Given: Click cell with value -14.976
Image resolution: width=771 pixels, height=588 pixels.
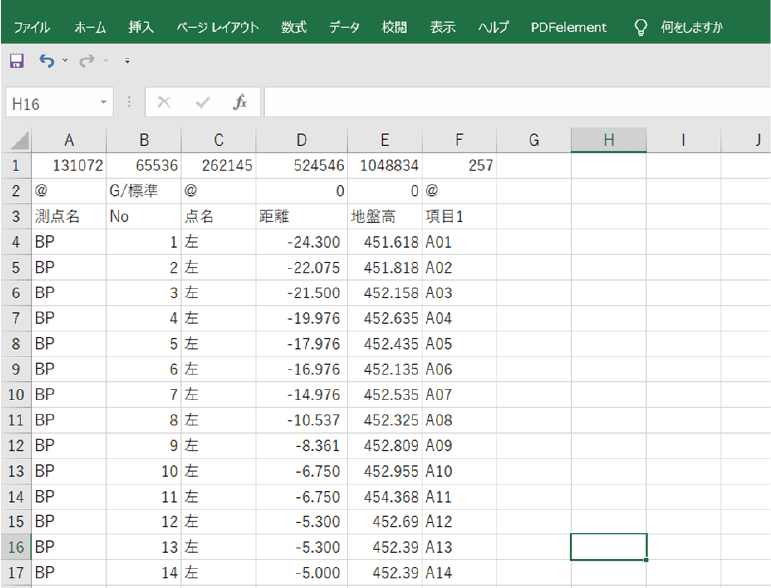Looking at the screenshot, I should 302,394.
